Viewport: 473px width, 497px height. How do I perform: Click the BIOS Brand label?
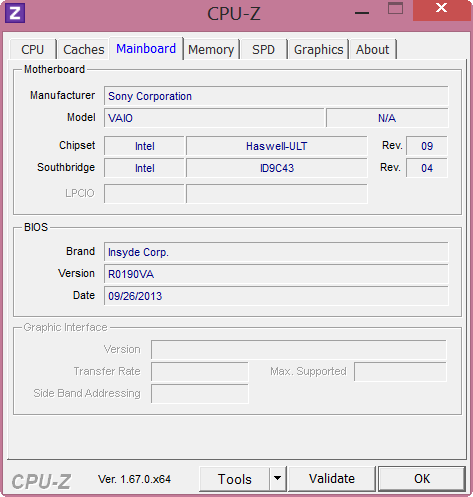point(80,251)
